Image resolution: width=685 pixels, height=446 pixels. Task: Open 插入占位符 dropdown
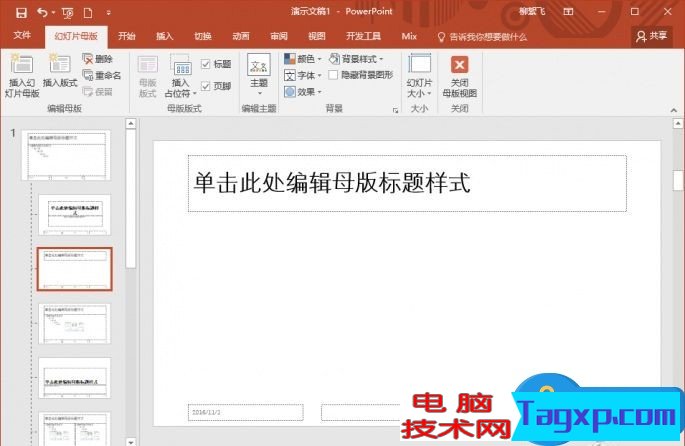tap(181, 76)
